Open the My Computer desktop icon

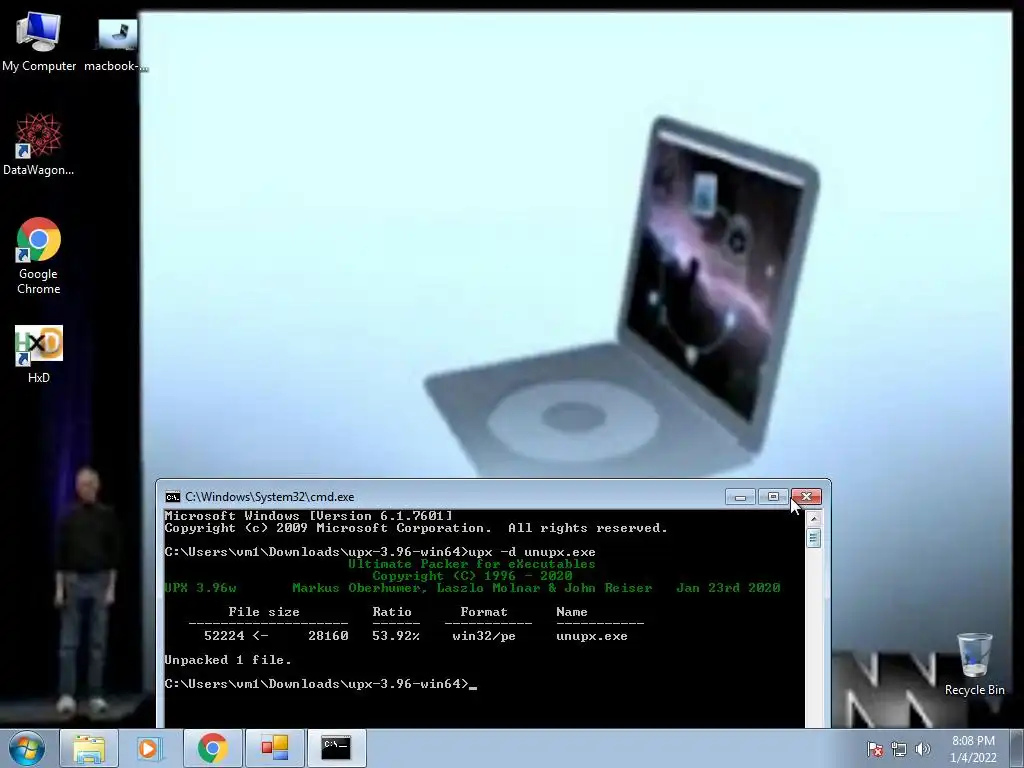(x=39, y=42)
